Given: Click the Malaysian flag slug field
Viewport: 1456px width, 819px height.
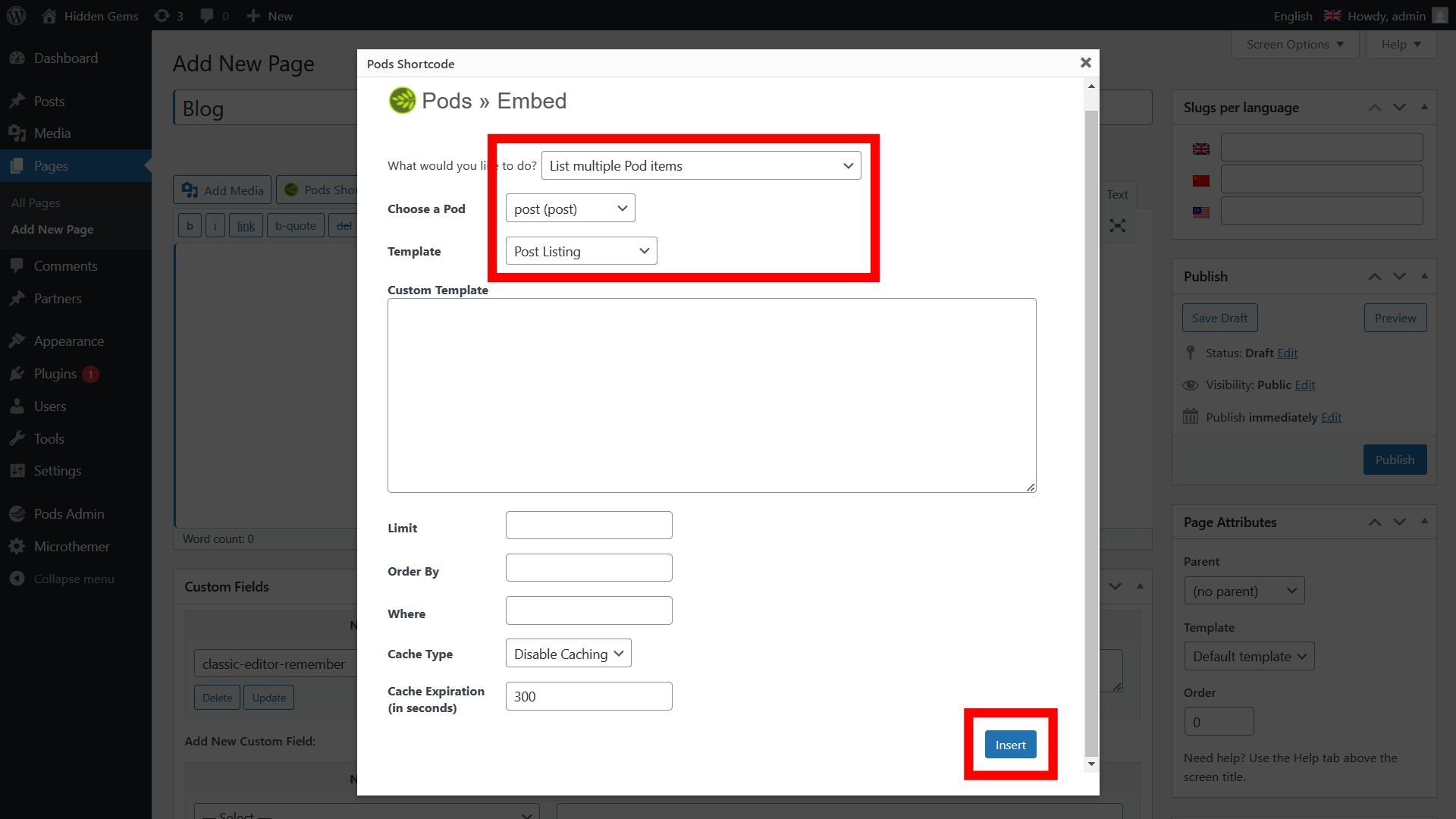Looking at the screenshot, I should click(x=1322, y=211).
